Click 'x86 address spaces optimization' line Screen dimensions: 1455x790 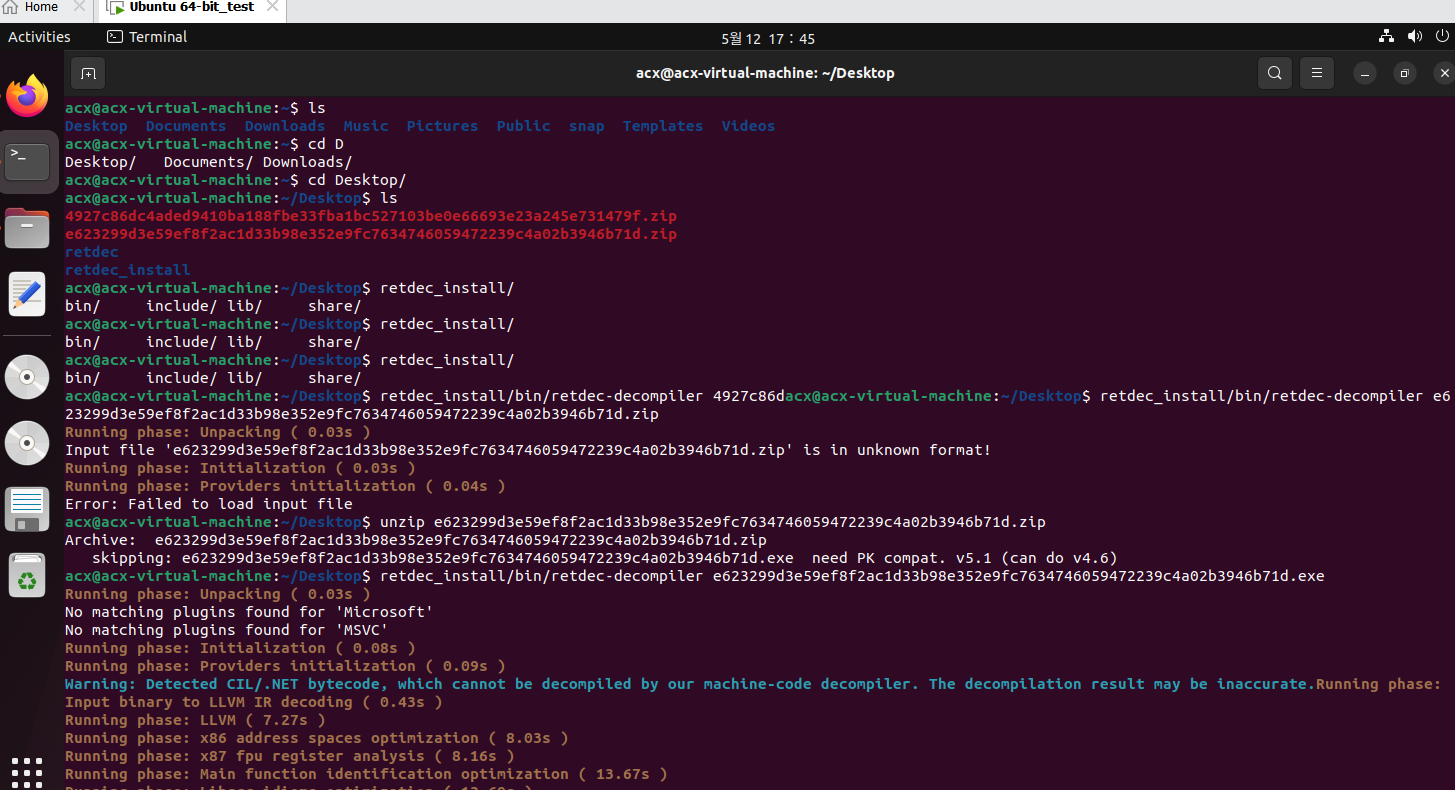[x=317, y=738]
